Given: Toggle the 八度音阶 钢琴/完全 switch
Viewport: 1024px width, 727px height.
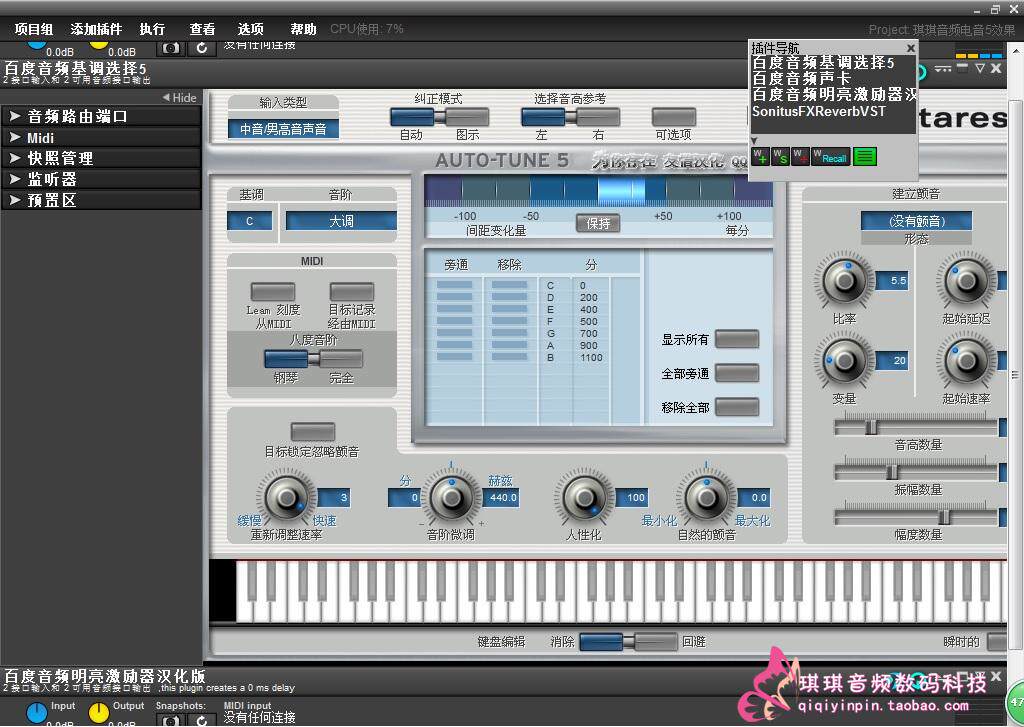Looking at the screenshot, I should pos(313,359).
